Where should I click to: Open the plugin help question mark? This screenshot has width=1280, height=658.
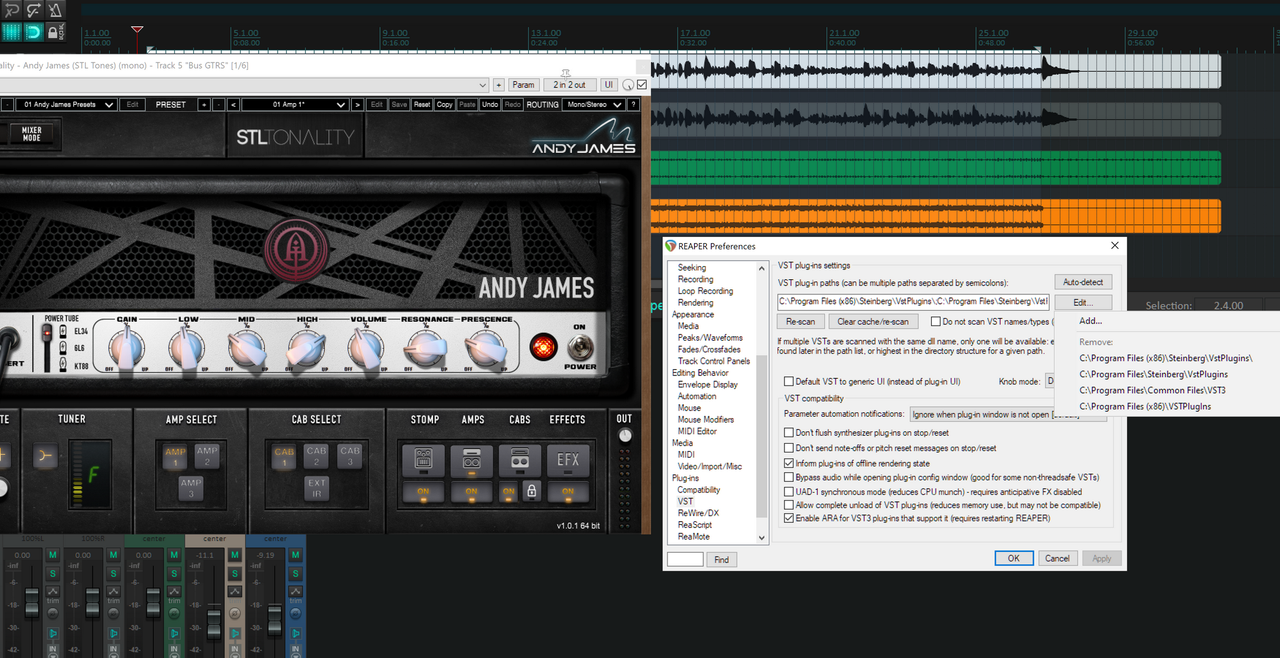tap(633, 104)
